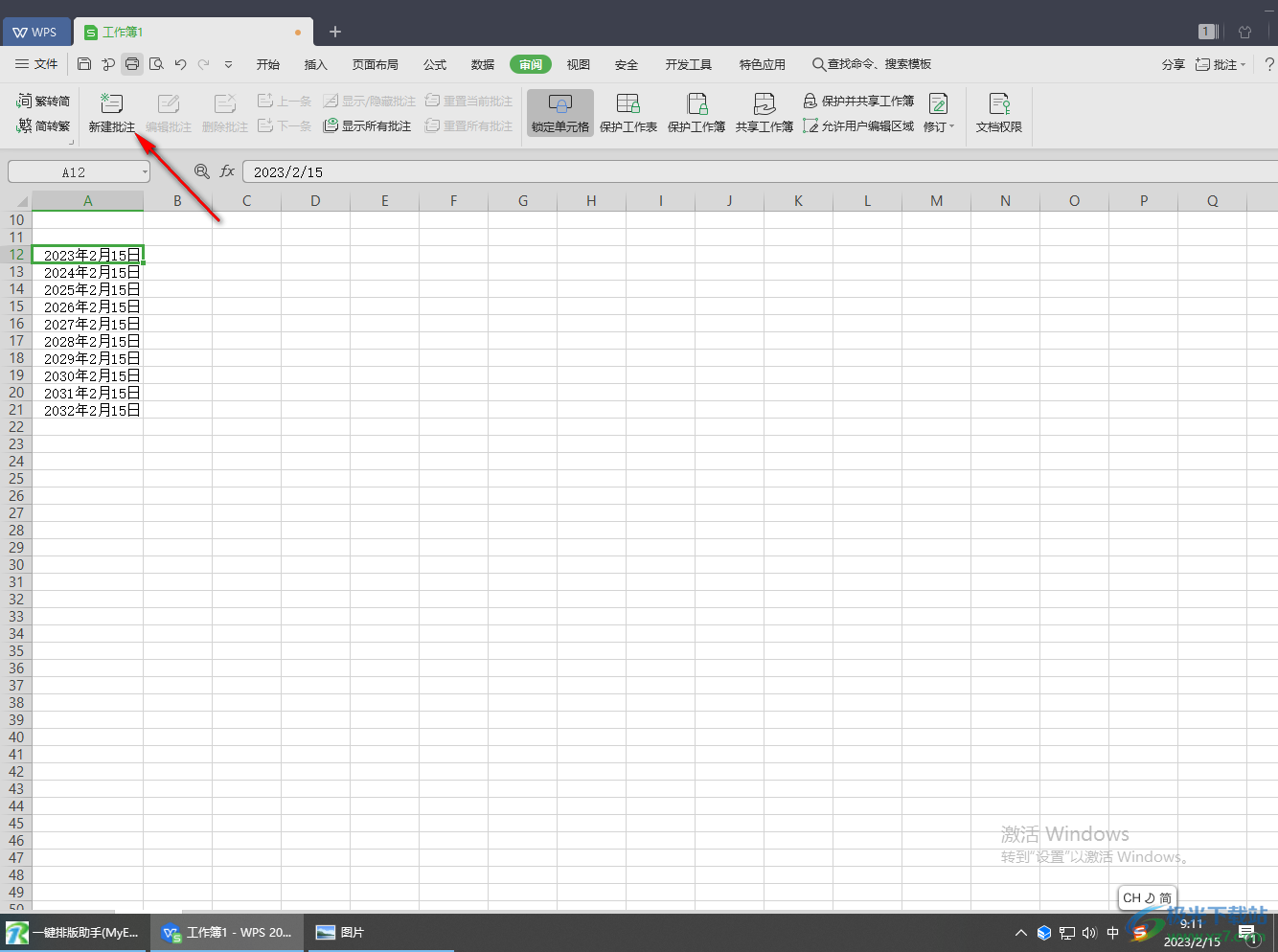The image size is (1278, 952).
Task: Expand the quick access toolbar customize arrow
Action: (x=228, y=64)
